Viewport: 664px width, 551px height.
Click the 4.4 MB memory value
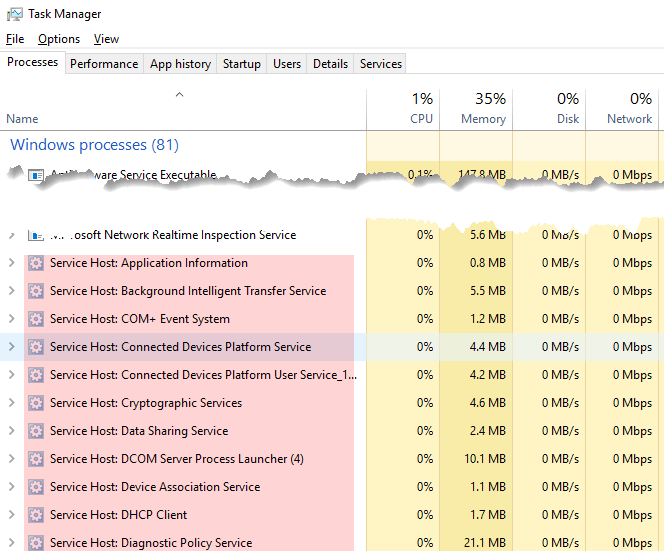pyautogui.click(x=488, y=347)
